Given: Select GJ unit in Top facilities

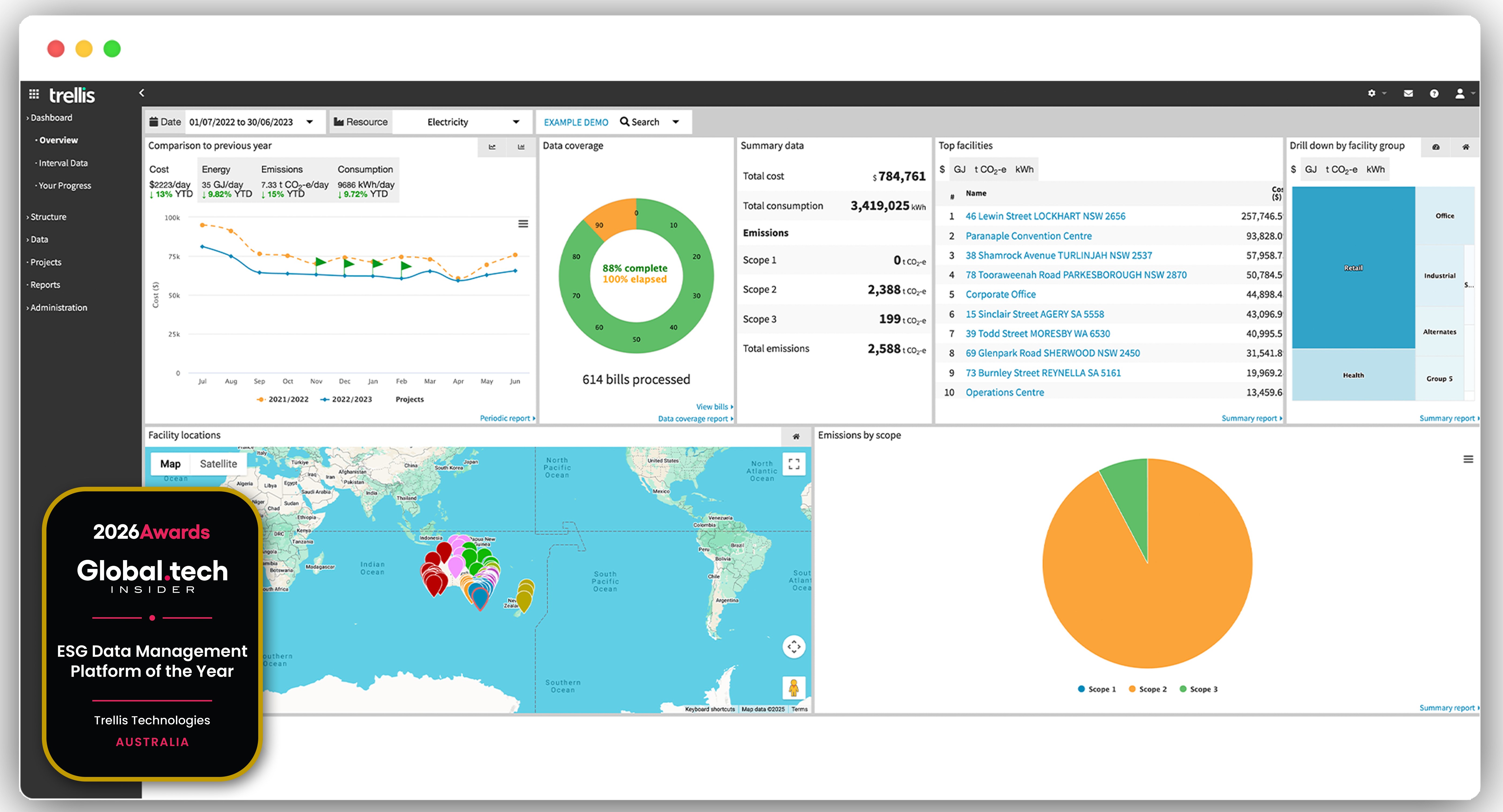Looking at the screenshot, I should point(960,170).
